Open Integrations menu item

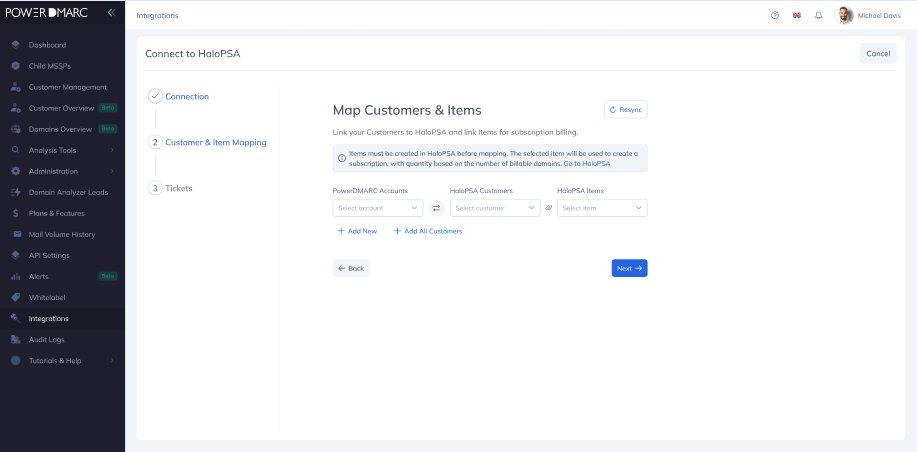click(x=49, y=319)
